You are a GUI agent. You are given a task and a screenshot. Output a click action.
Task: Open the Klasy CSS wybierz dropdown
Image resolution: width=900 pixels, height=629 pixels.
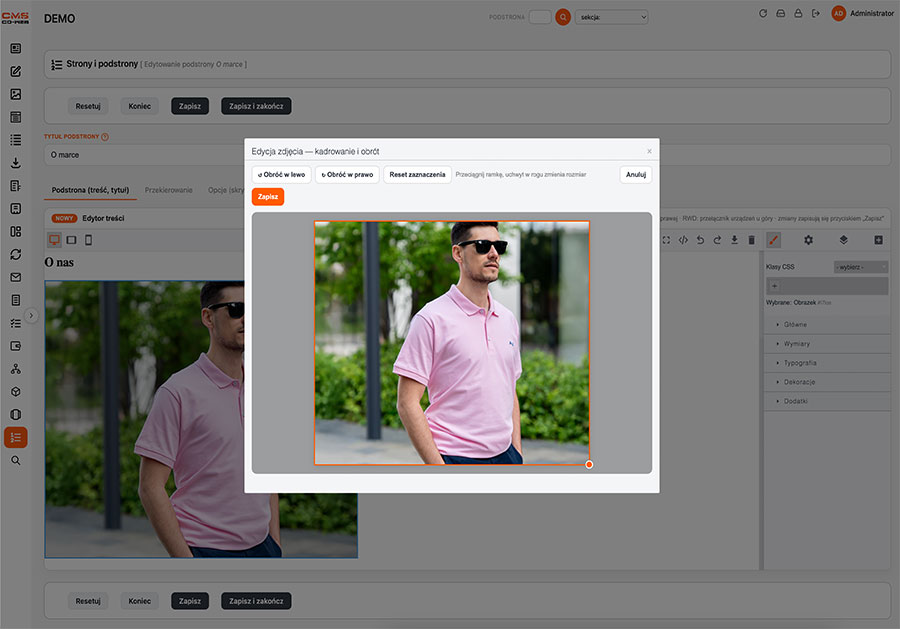pyautogui.click(x=861, y=267)
